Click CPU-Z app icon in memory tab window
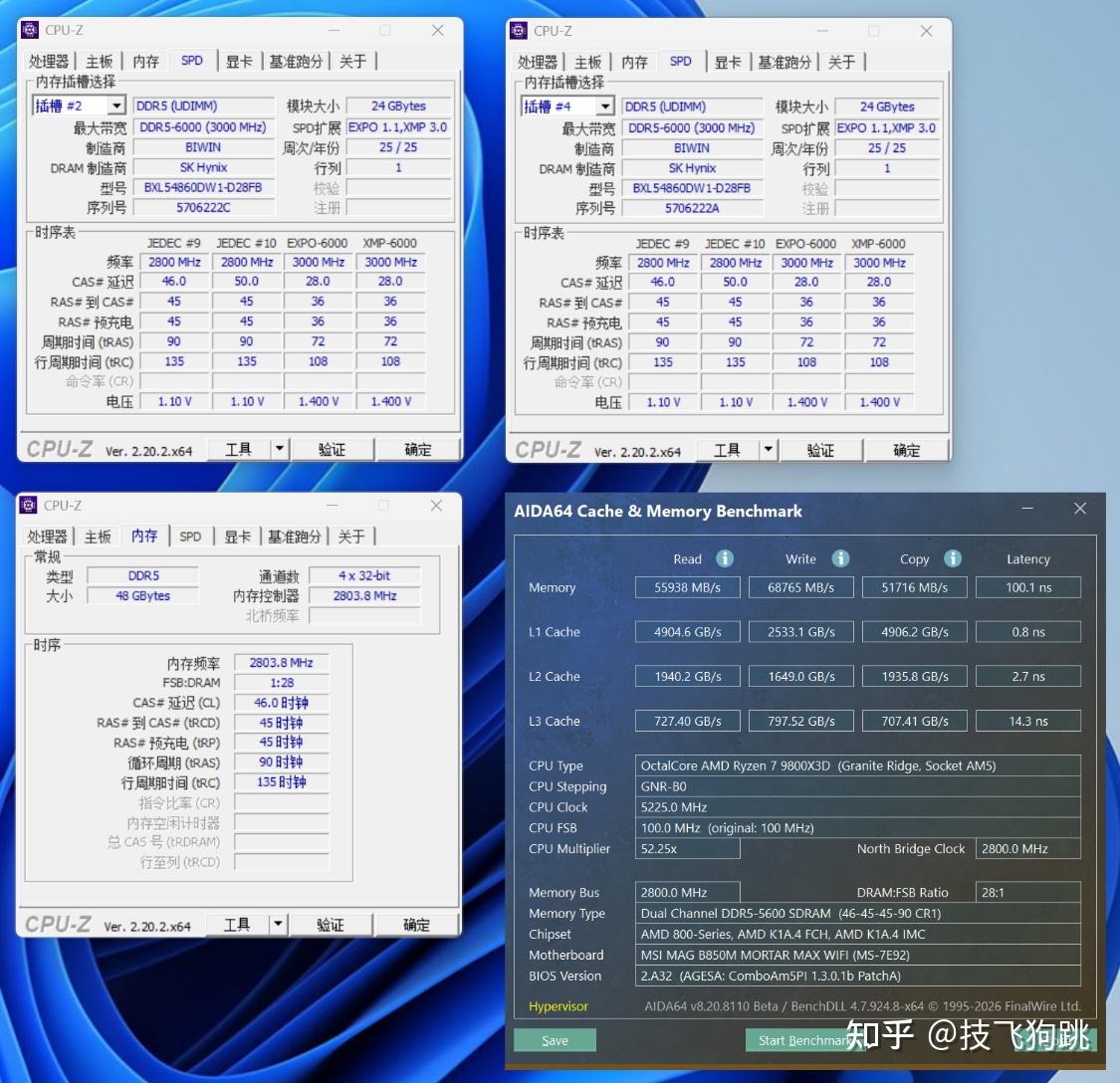The image size is (1120, 1083). pyautogui.click(x=28, y=505)
